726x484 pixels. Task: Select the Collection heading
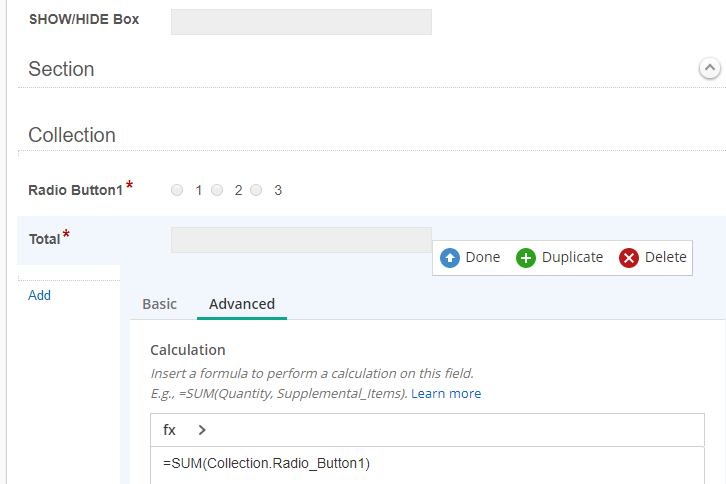(x=72, y=135)
